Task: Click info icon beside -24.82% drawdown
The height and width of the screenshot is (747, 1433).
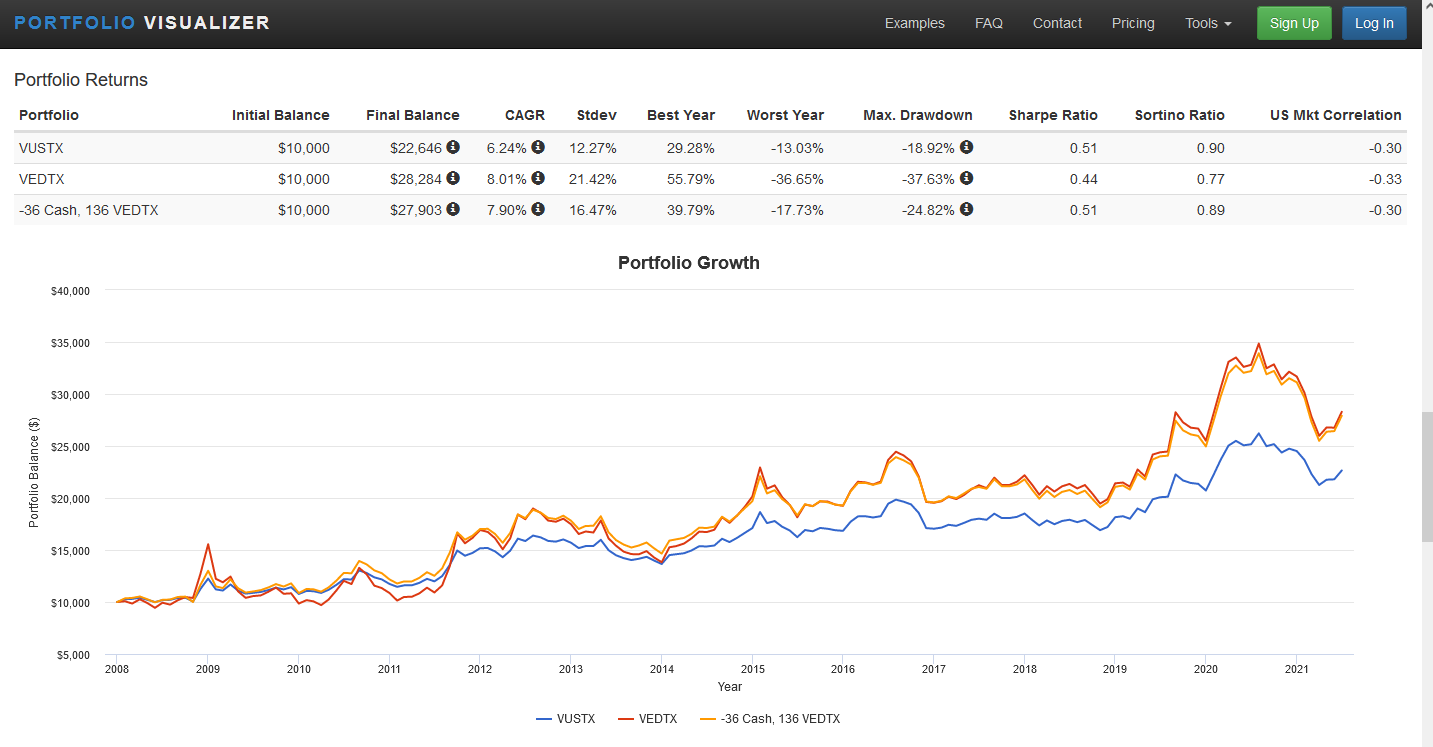Action: pos(966,209)
